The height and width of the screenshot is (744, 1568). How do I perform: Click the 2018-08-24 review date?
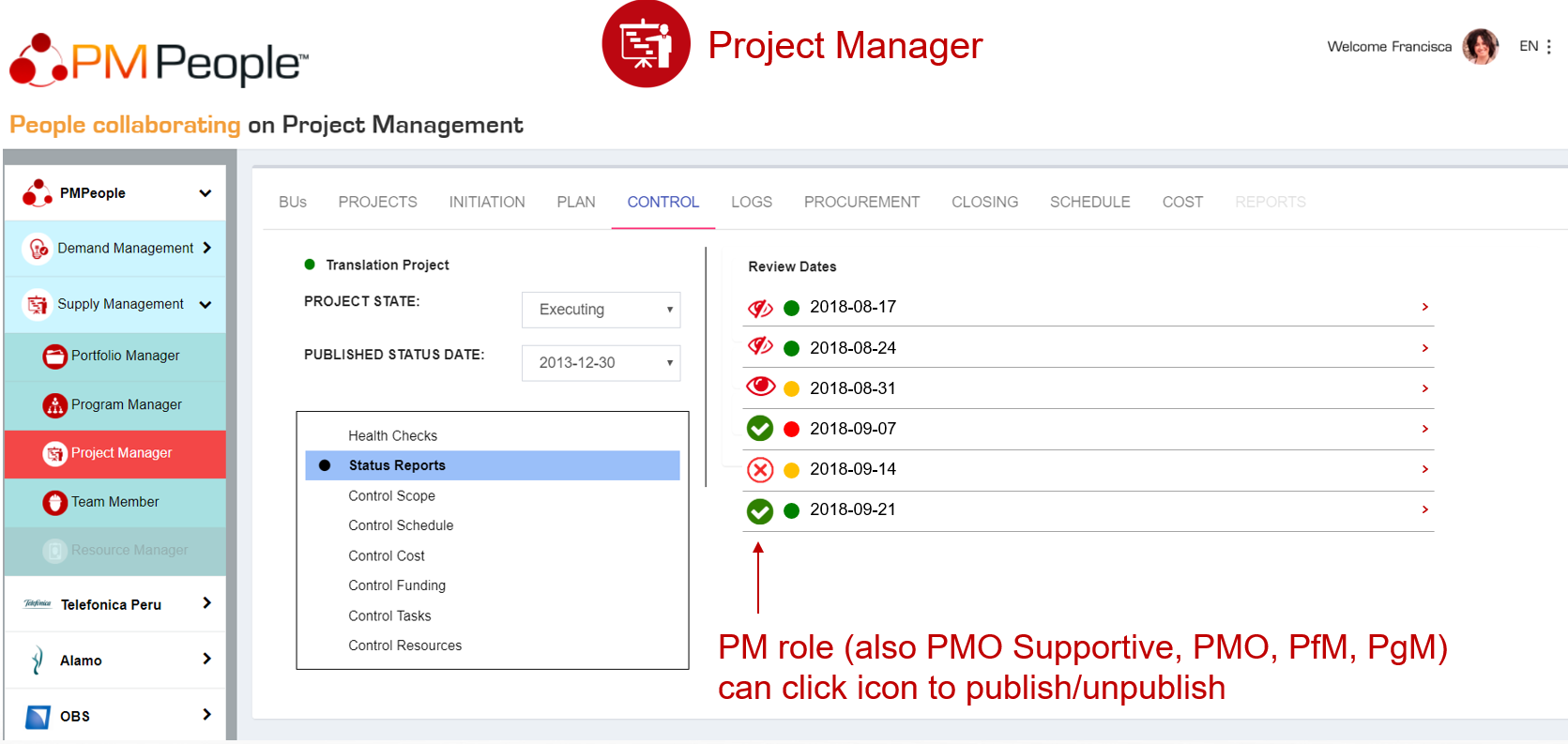tap(853, 348)
